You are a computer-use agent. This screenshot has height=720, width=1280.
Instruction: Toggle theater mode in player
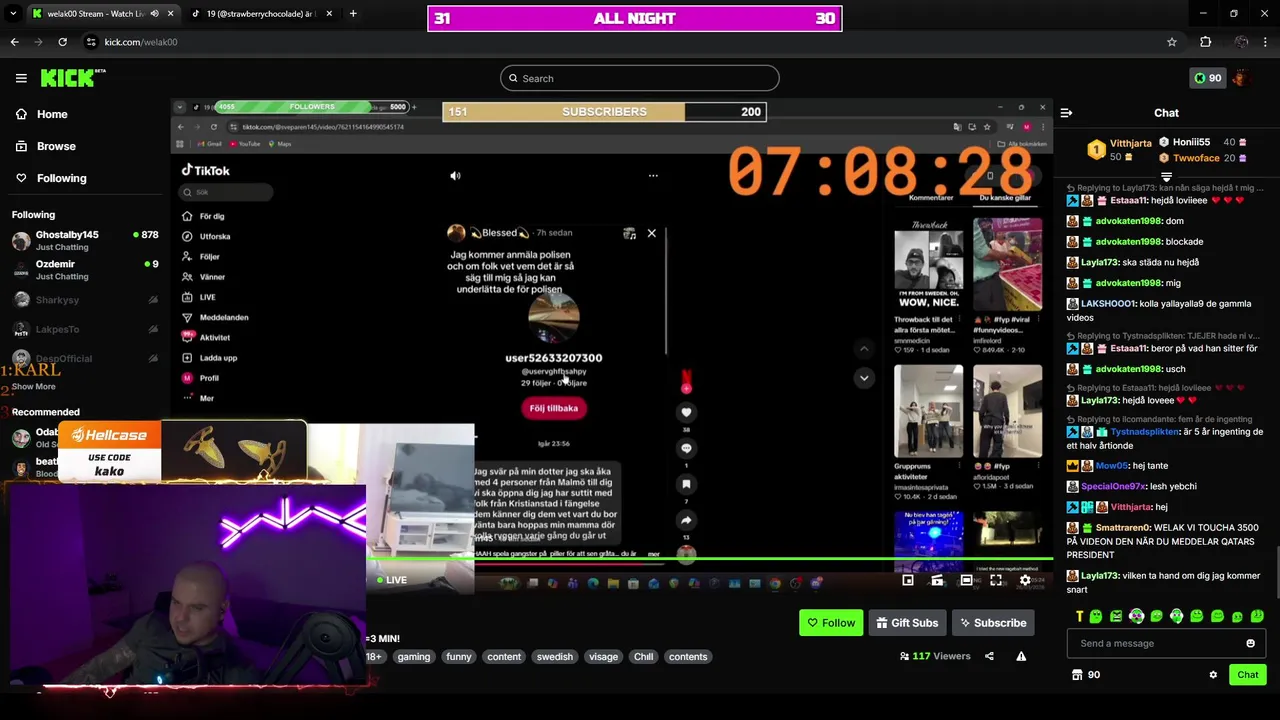(966, 580)
